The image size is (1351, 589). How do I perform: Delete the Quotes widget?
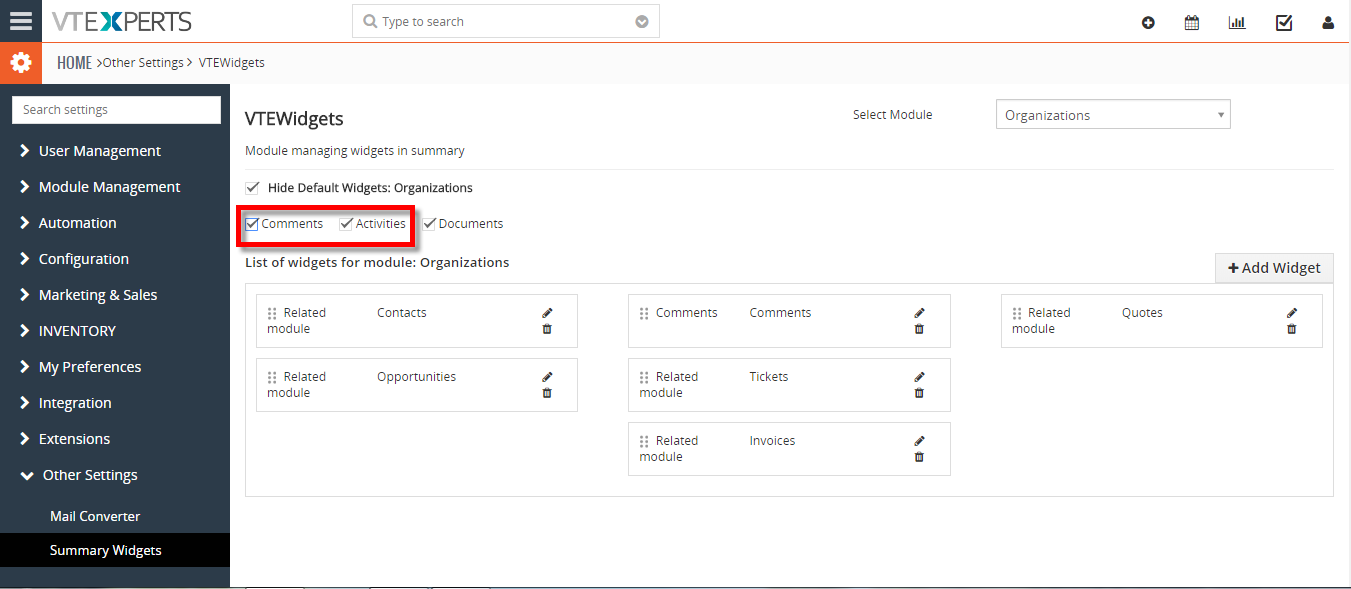pyautogui.click(x=1292, y=329)
